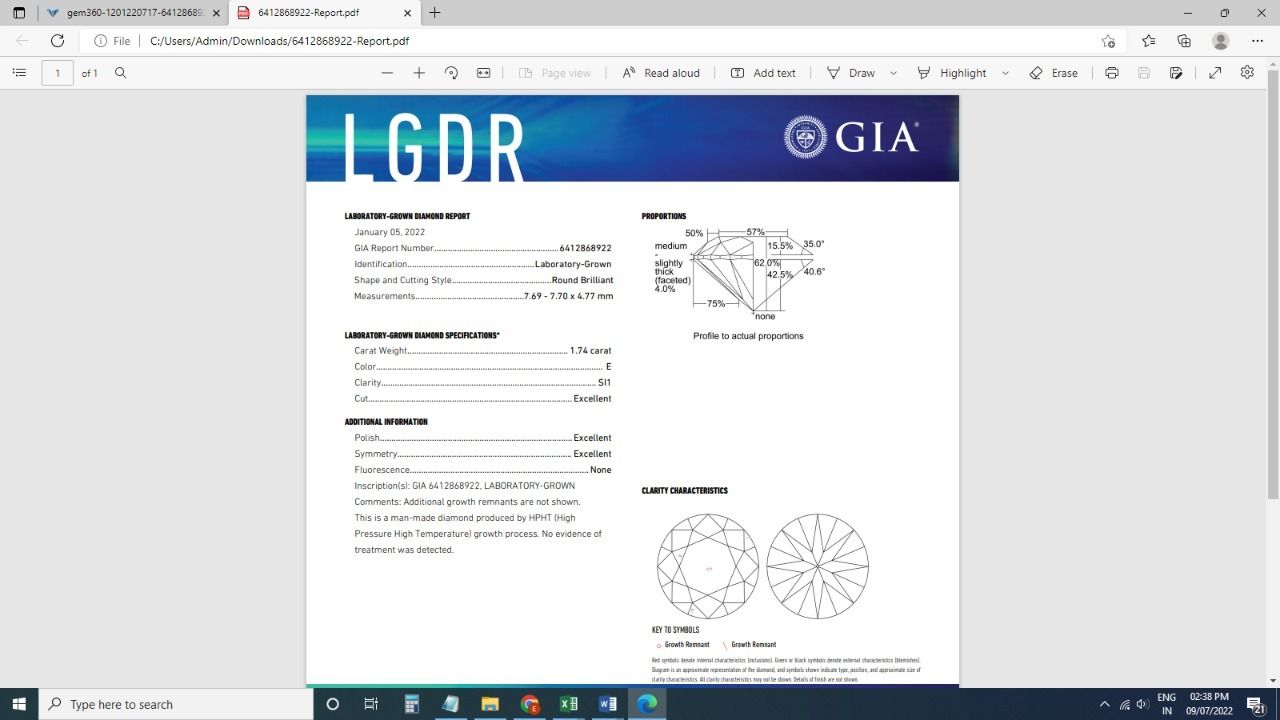The height and width of the screenshot is (720, 1280).
Task: Click the proportions profile diagram
Action: pyautogui.click(x=740, y=275)
